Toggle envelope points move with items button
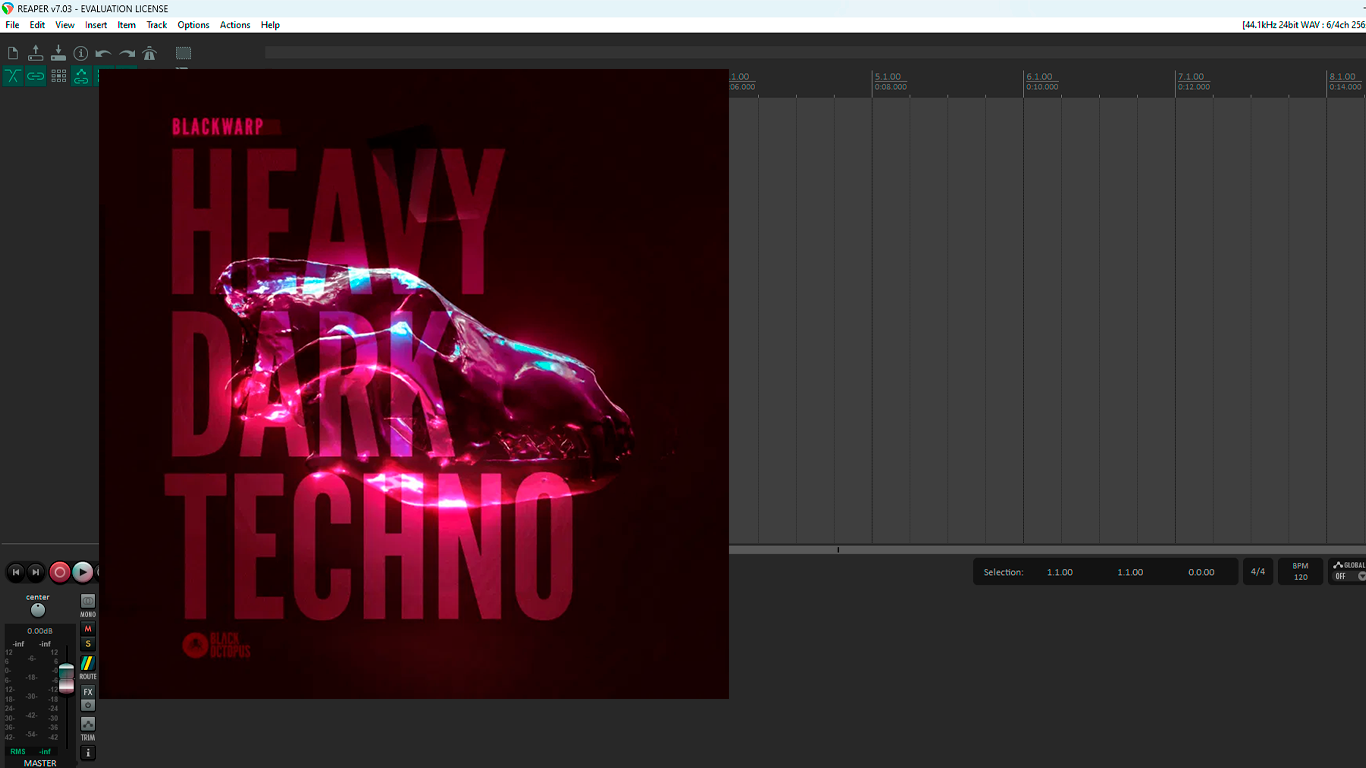The height and width of the screenshot is (768, 1366). point(81,76)
